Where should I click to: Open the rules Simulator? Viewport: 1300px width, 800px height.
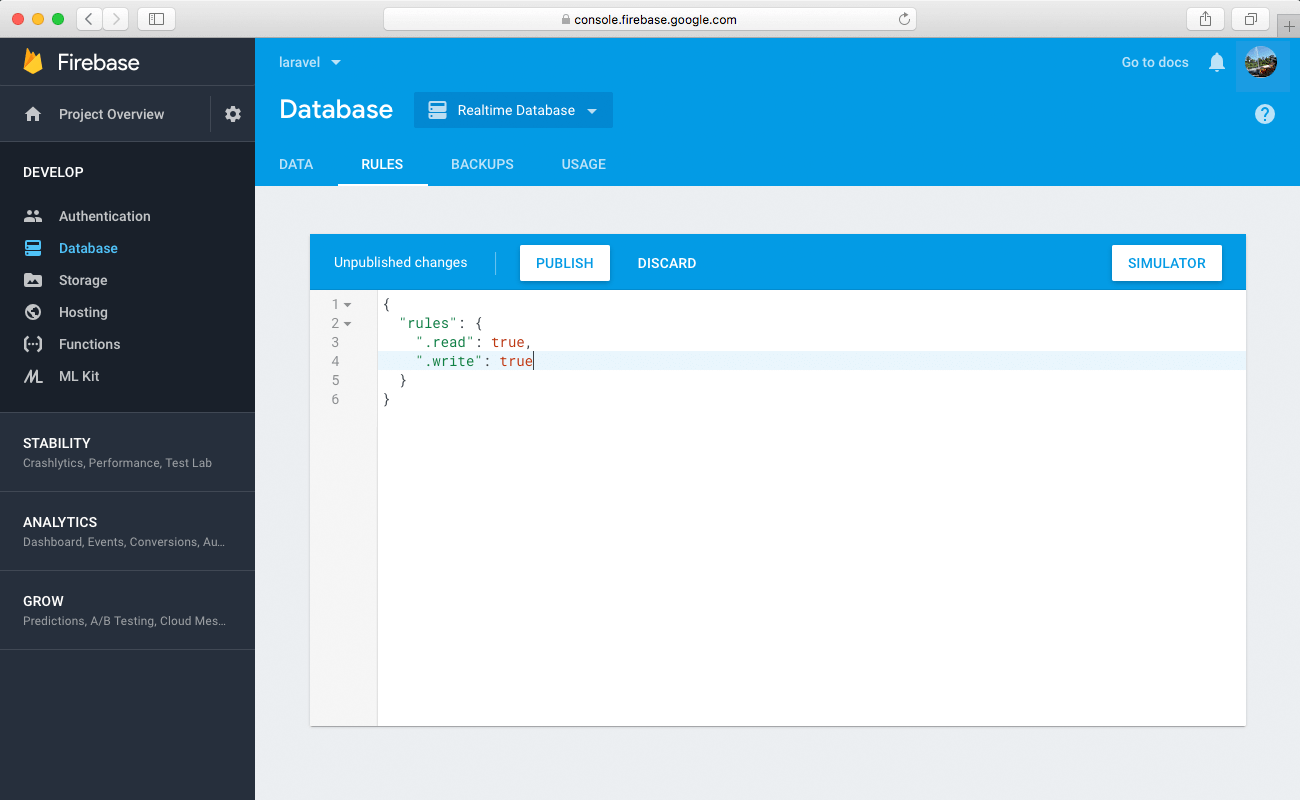(1167, 263)
